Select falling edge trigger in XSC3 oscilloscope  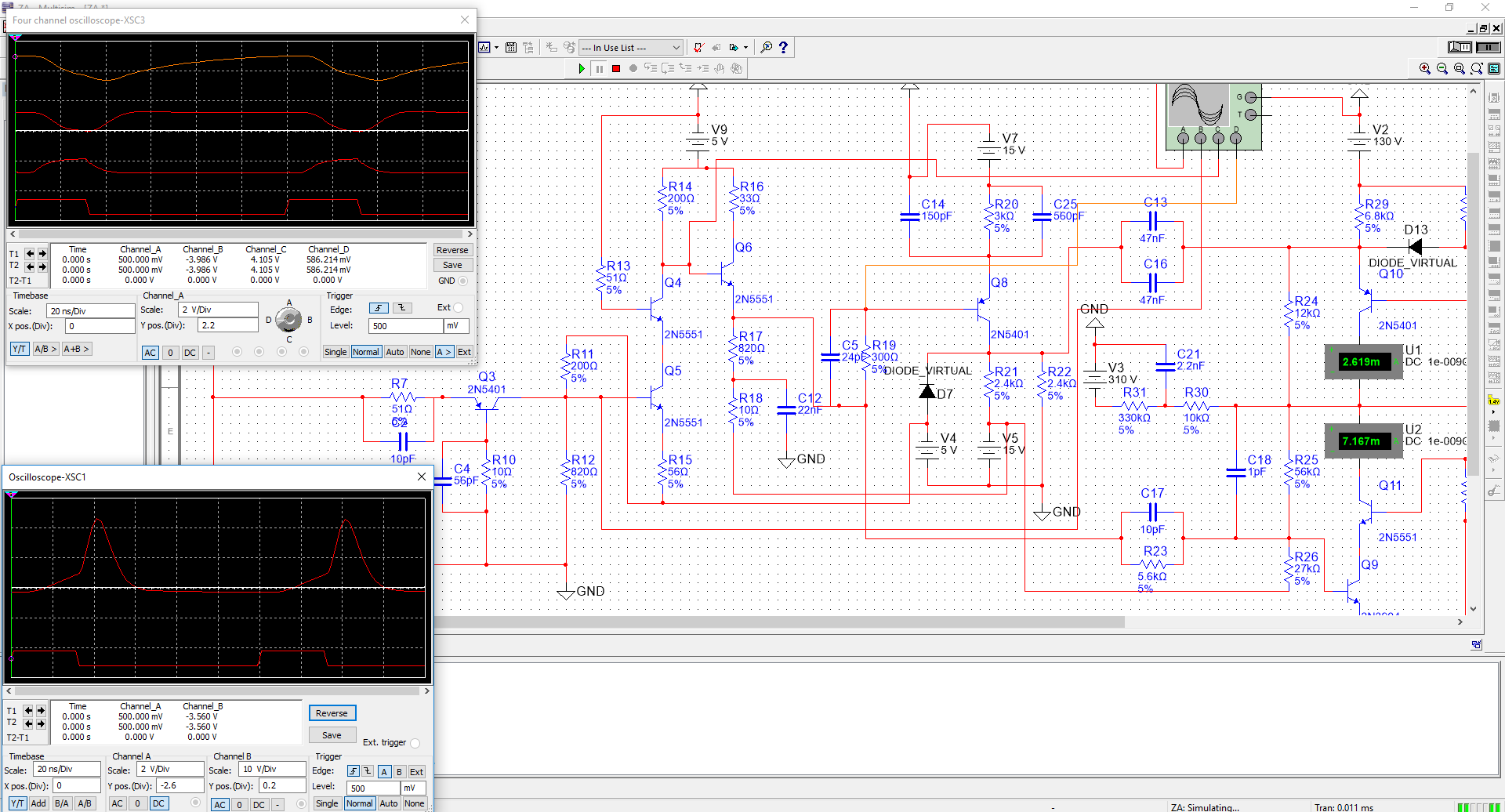tap(402, 308)
